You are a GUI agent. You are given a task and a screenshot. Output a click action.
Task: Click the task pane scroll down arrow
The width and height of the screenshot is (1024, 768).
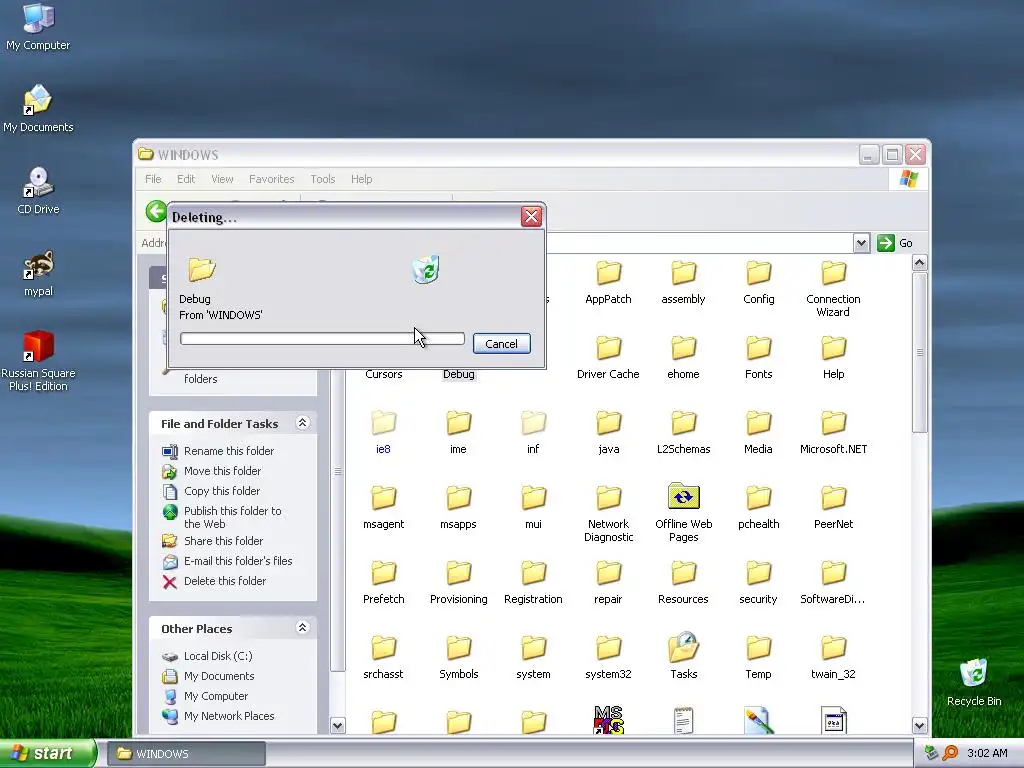[x=338, y=726]
